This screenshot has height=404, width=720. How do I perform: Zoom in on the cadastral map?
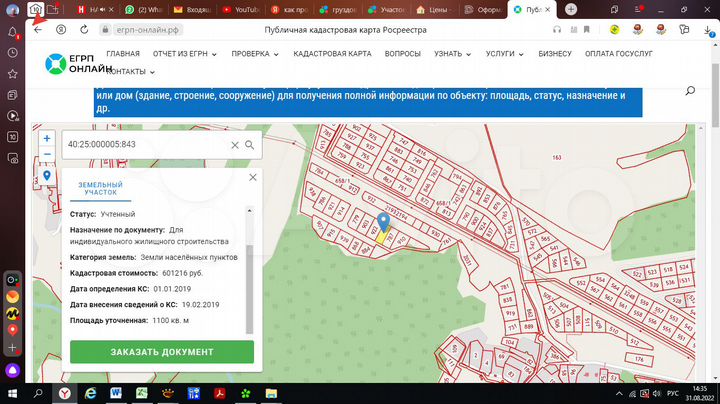pyautogui.click(x=46, y=139)
